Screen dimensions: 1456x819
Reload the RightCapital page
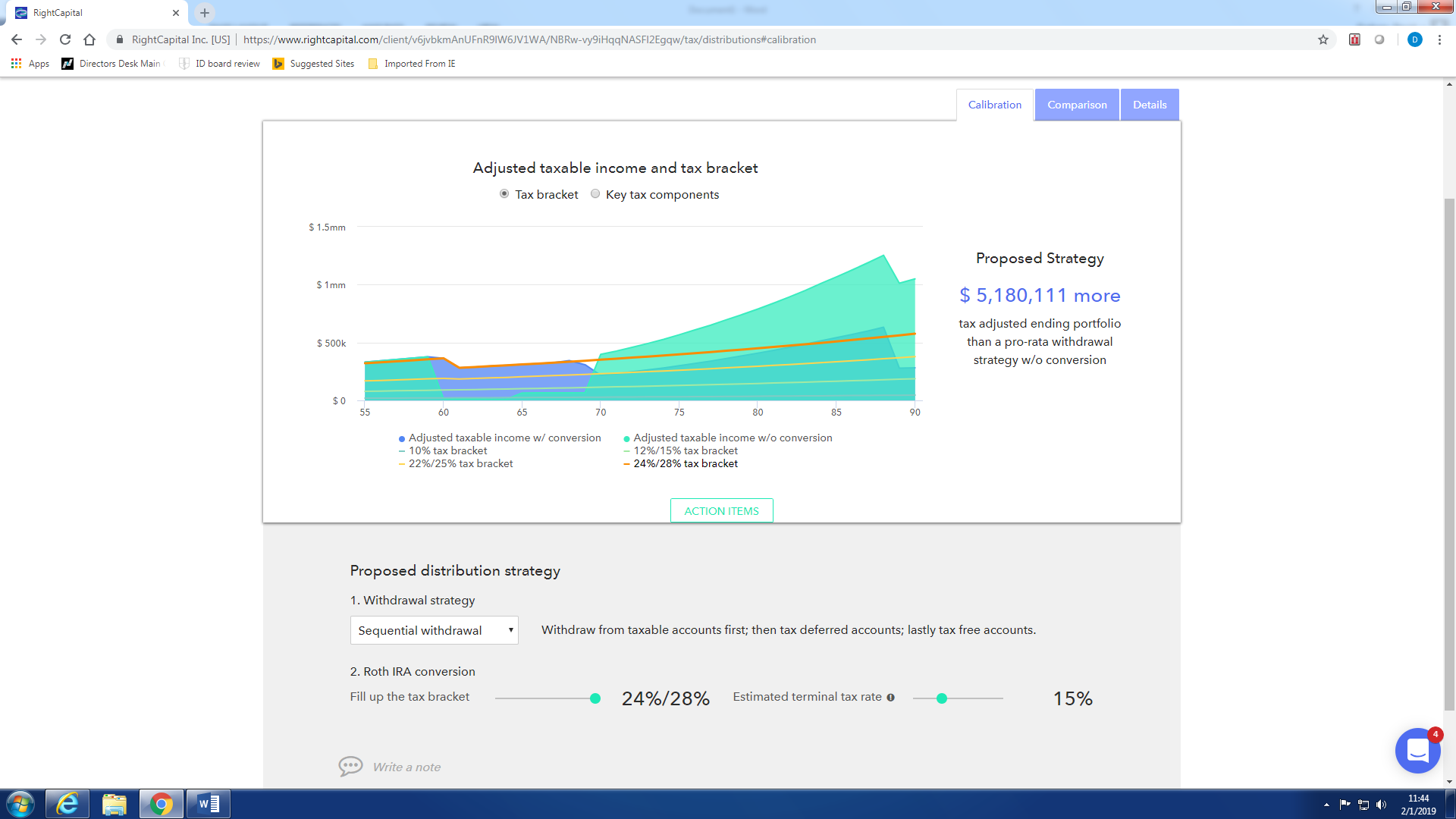(x=65, y=39)
